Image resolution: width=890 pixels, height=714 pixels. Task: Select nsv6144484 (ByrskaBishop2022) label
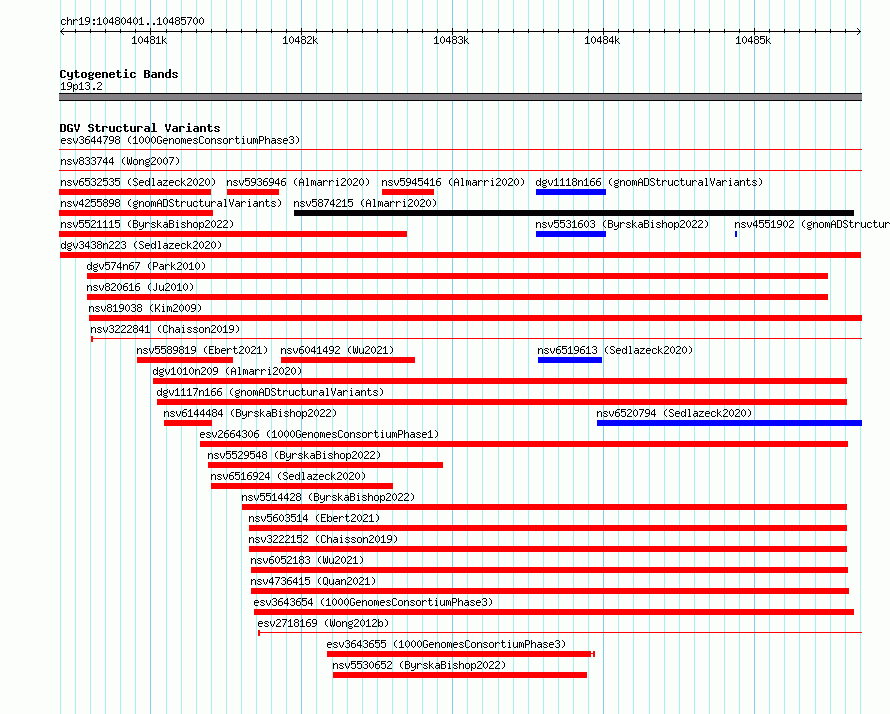point(250,413)
